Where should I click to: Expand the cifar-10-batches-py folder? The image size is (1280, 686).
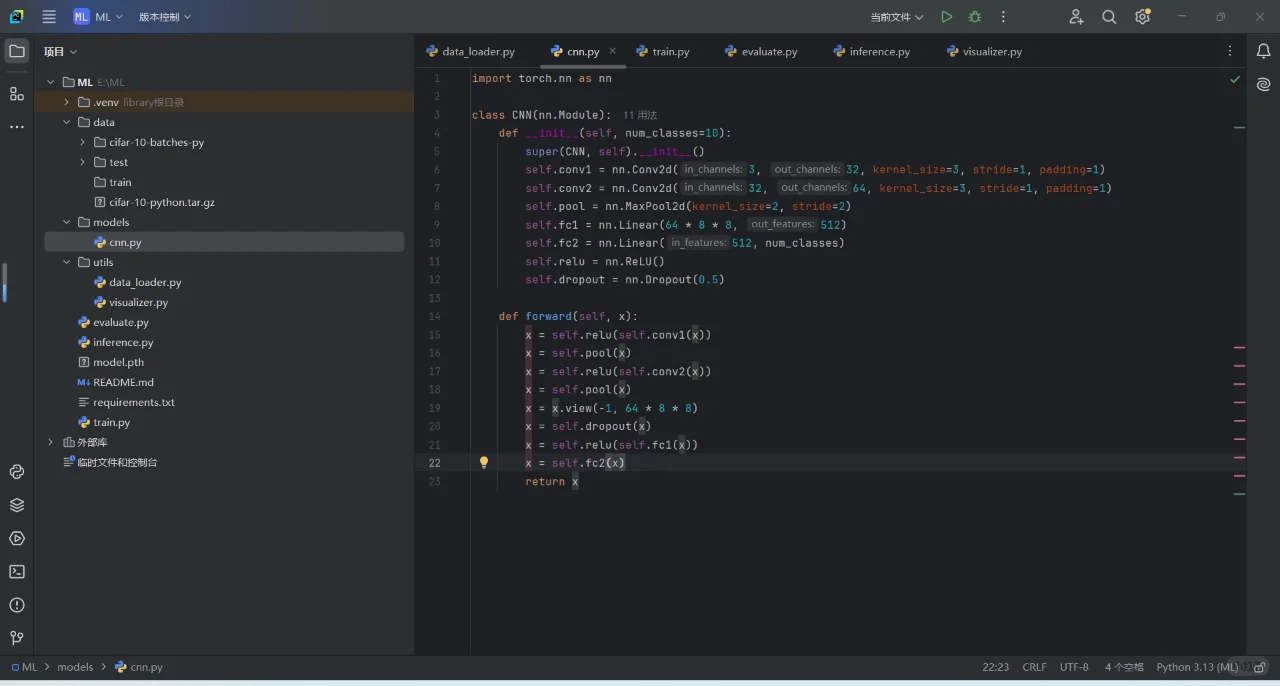[83, 142]
